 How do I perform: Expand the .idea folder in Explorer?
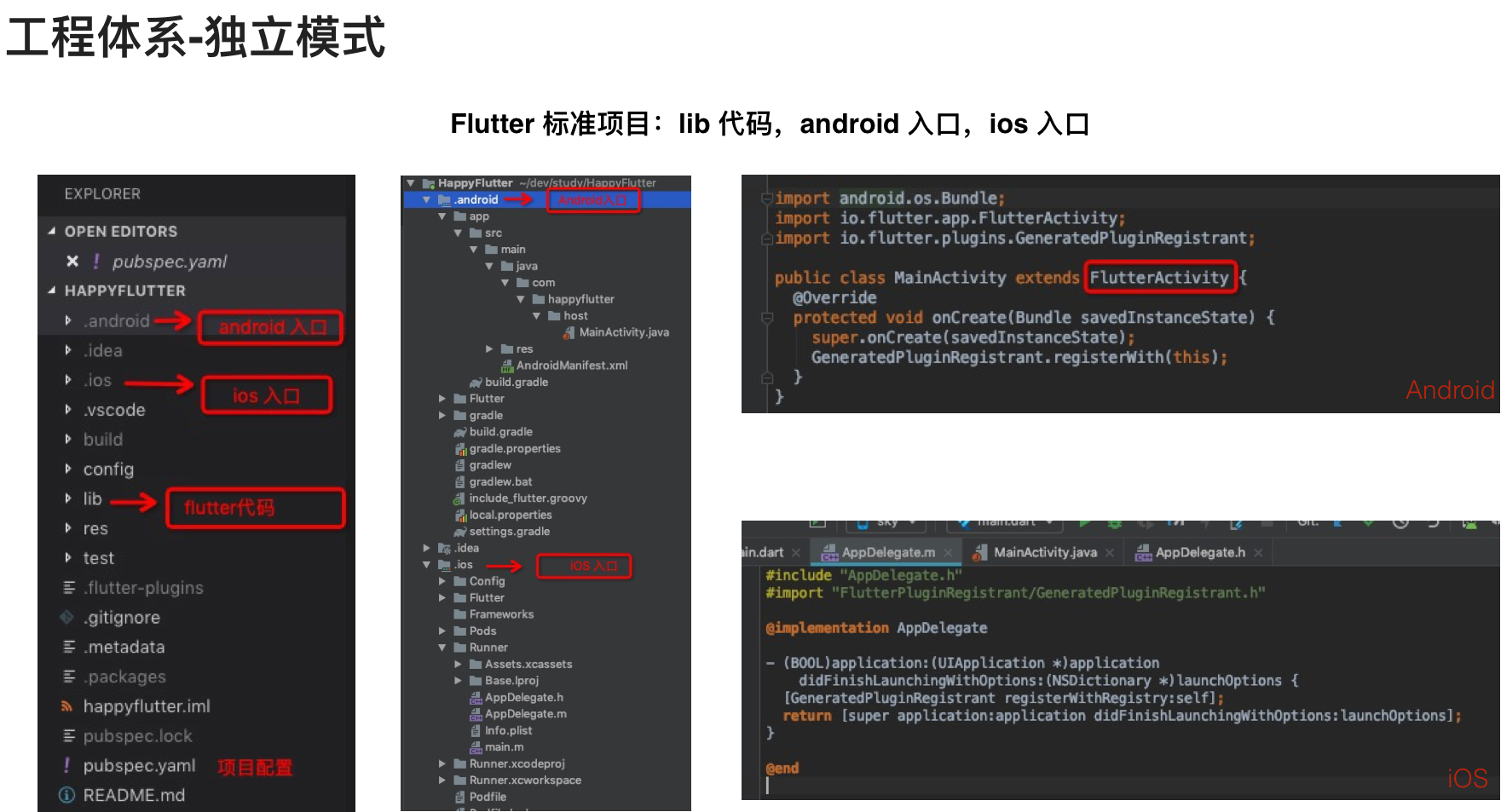coord(68,350)
